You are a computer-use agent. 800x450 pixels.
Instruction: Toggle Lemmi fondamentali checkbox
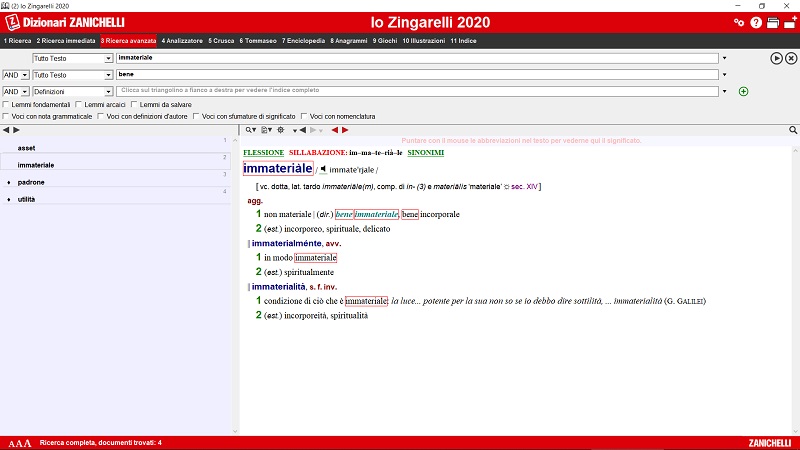tap(6, 104)
